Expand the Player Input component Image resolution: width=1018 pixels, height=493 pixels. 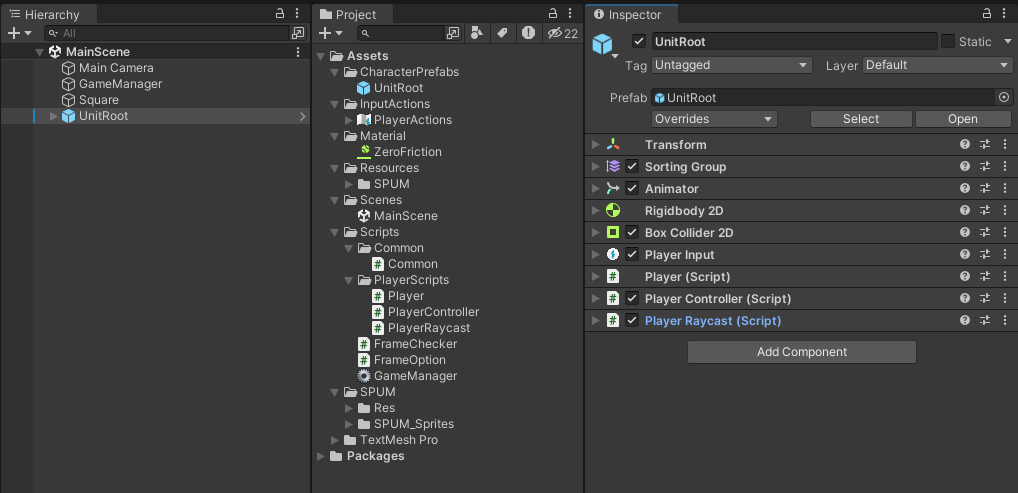[596, 255]
